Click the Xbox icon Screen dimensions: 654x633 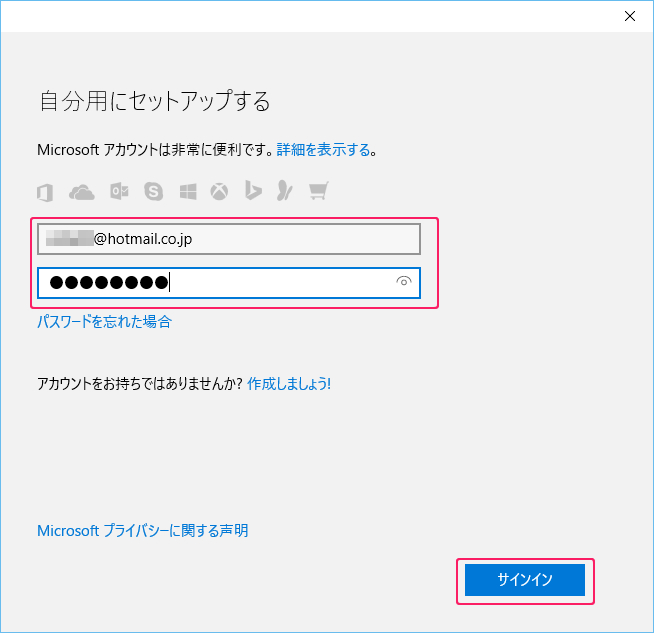point(219,191)
